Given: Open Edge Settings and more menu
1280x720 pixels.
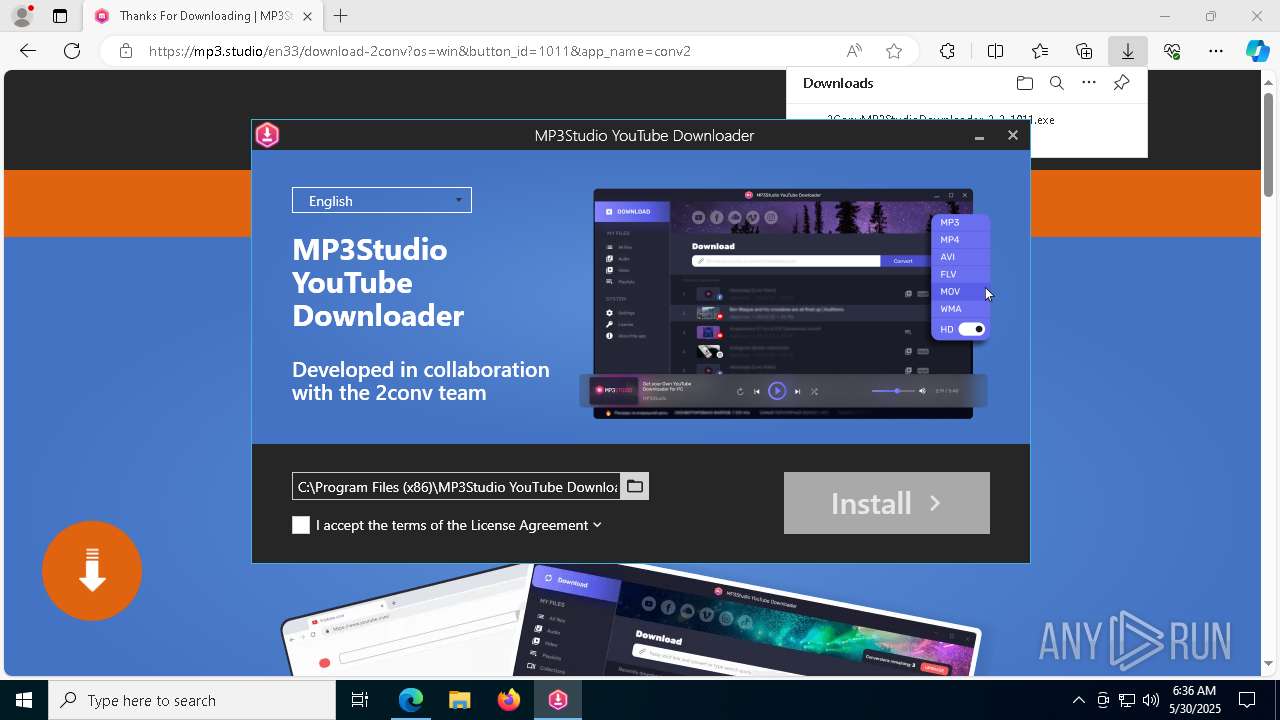Looking at the screenshot, I should pos(1216,51).
